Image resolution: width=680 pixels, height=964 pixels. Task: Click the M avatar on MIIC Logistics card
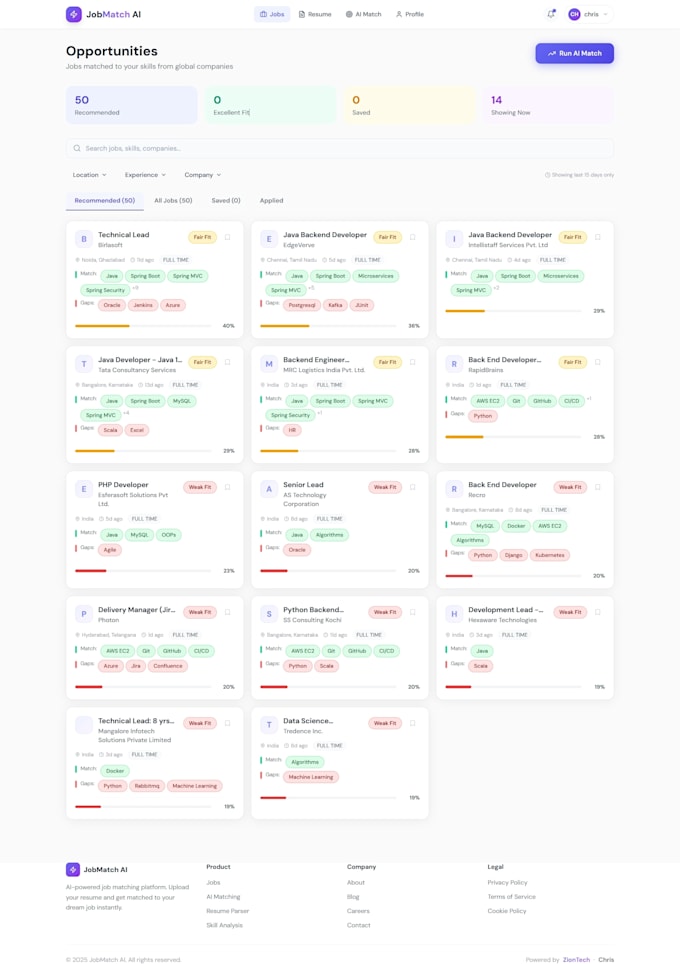tap(269, 364)
